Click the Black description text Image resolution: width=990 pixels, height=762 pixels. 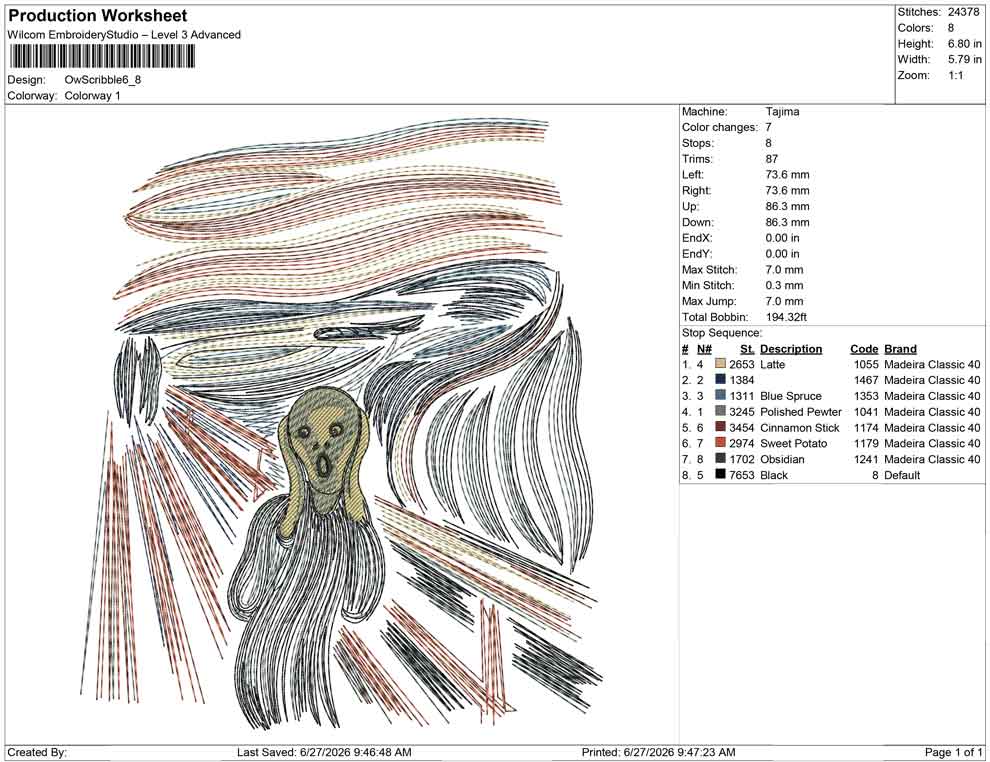tap(774, 475)
